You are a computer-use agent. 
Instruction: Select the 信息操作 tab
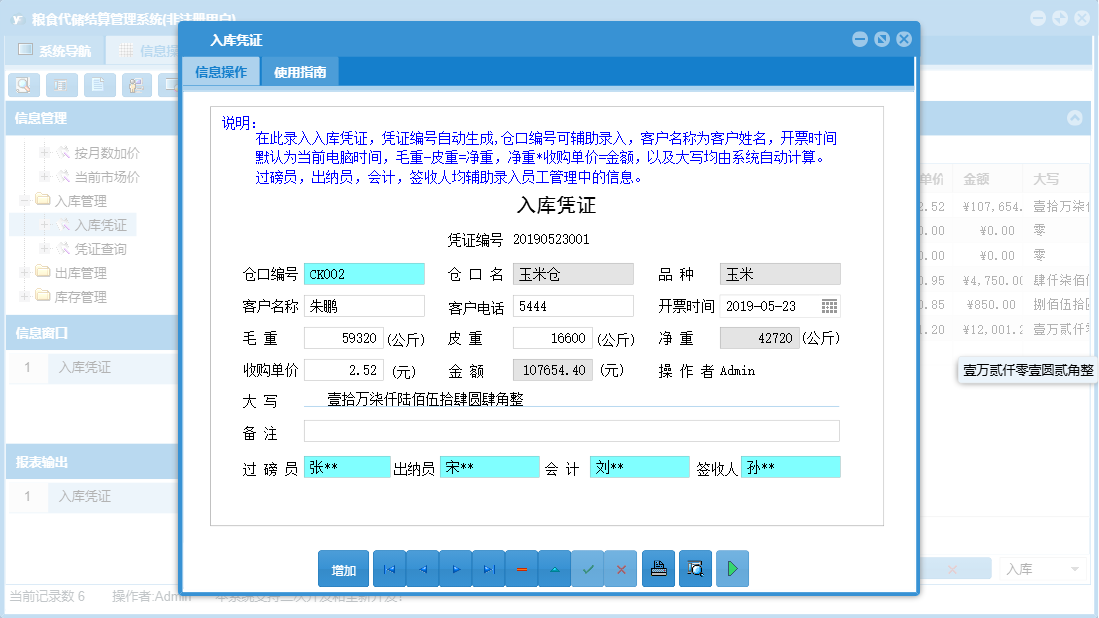pyautogui.click(x=220, y=72)
